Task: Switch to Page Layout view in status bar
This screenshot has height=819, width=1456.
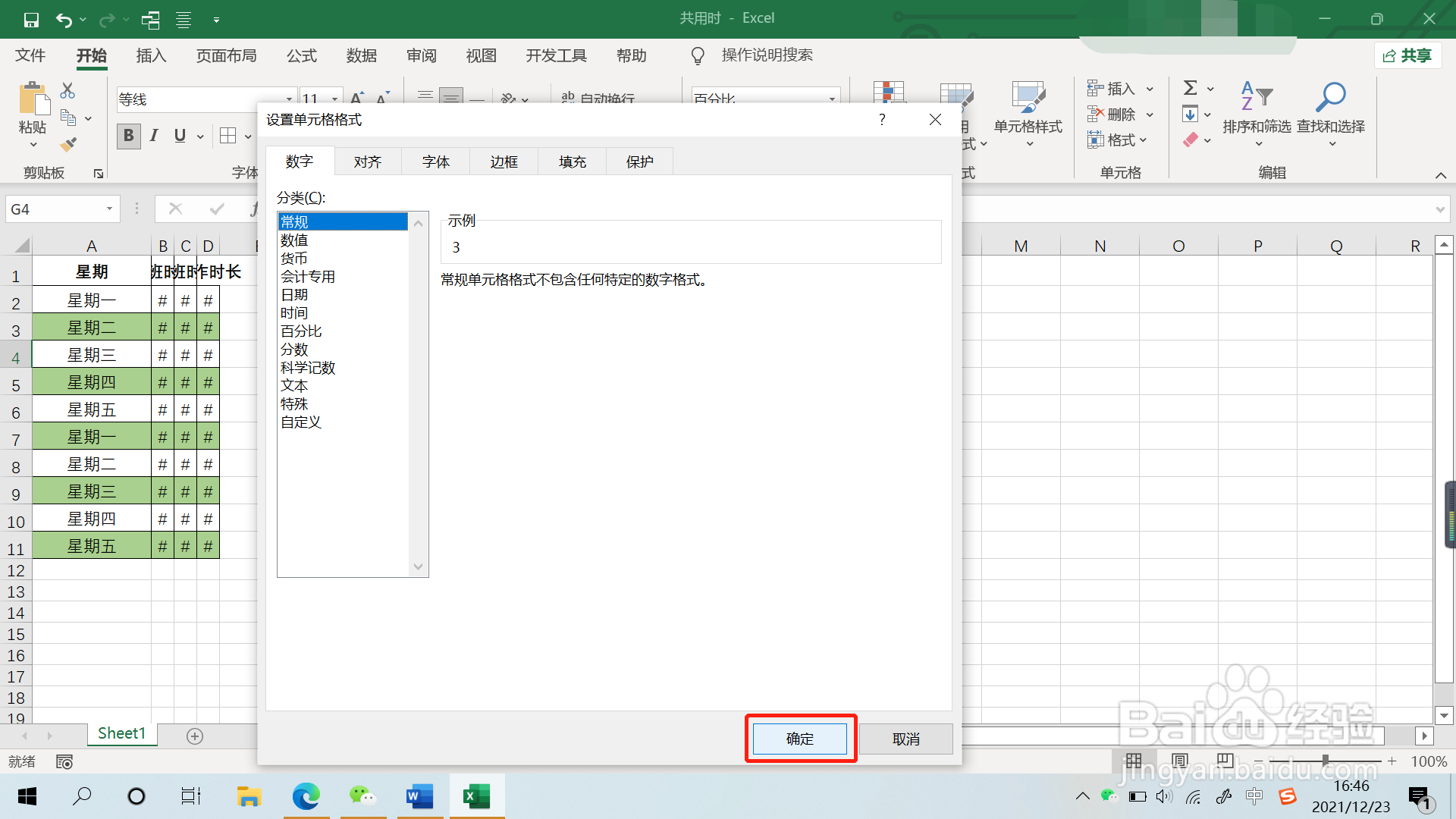Action: click(1180, 761)
